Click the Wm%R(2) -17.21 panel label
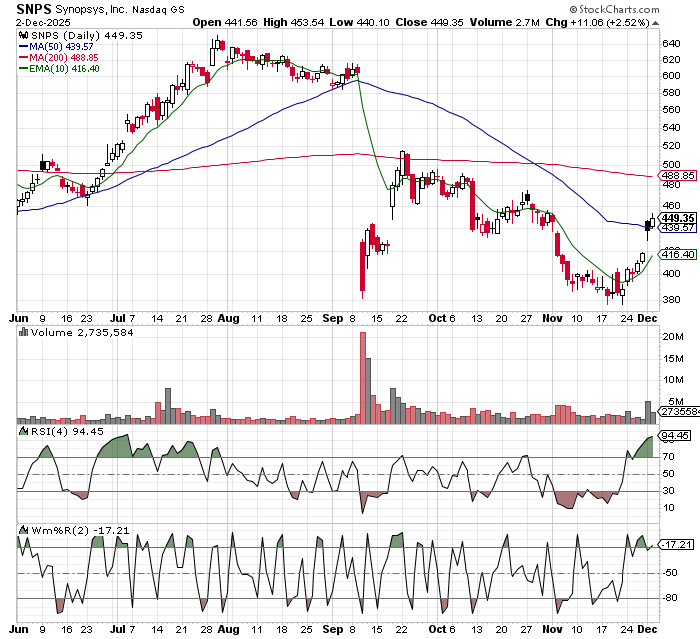700x639 pixels. pyautogui.click(x=80, y=531)
